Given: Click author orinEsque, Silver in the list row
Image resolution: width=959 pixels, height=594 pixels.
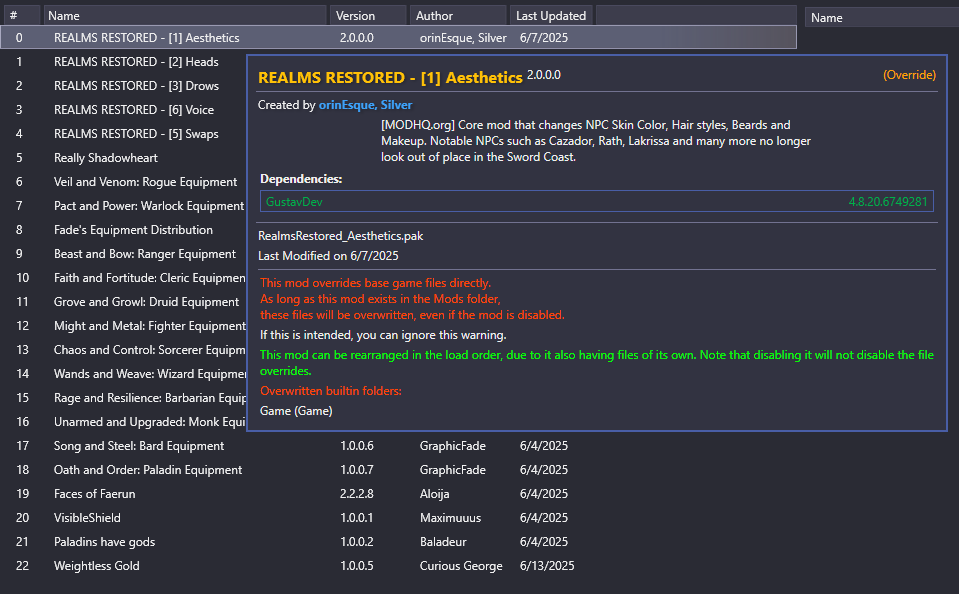Looking at the screenshot, I should pyautogui.click(x=463, y=37).
